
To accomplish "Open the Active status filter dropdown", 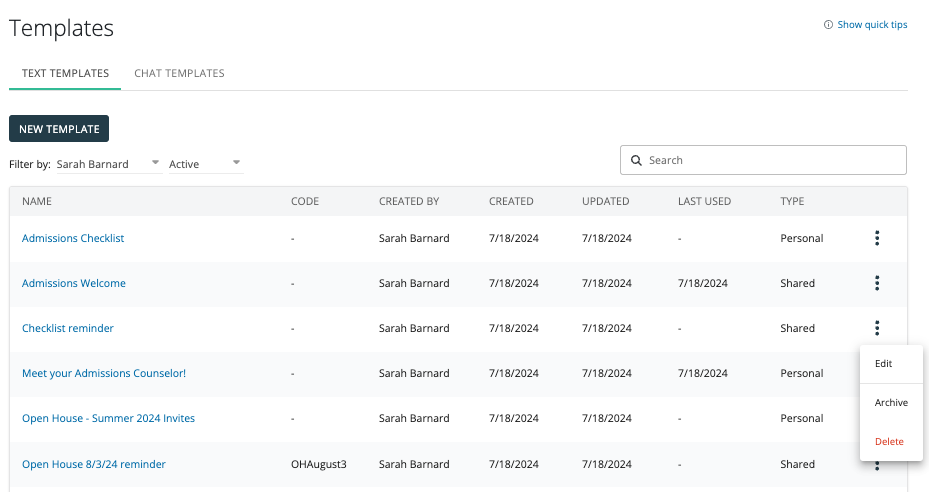I will tap(236, 163).
